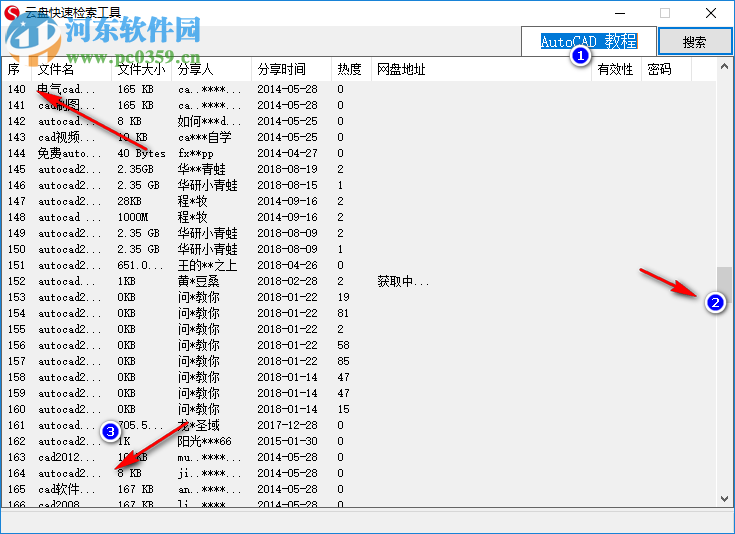
Task: Click the 搜索 search button
Action: click(x=695, y=42)
